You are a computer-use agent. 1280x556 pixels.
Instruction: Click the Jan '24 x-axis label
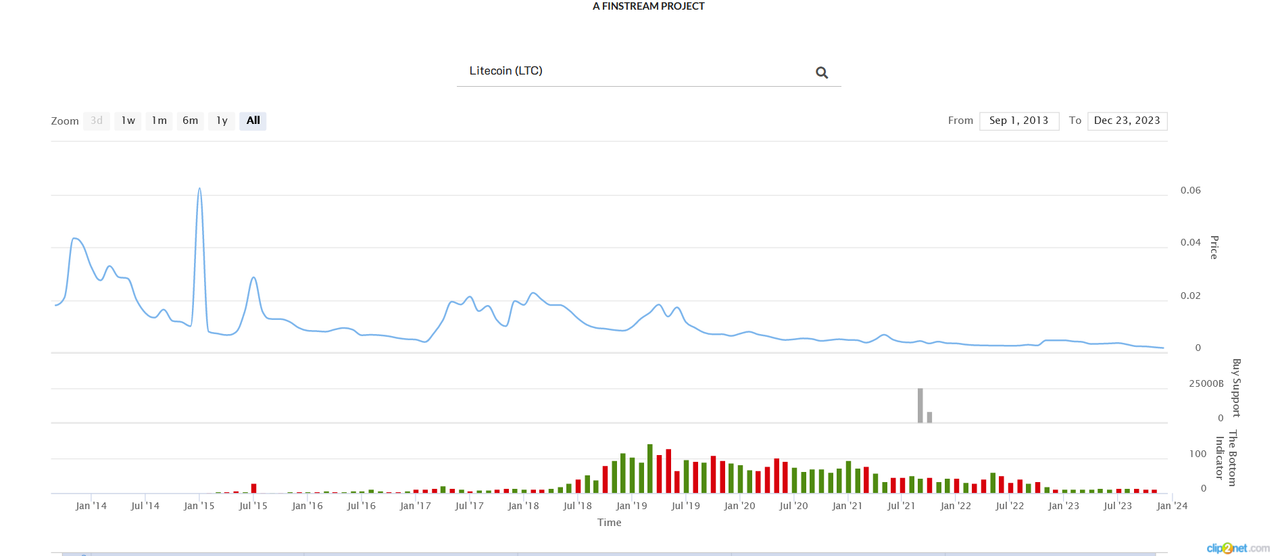[x=1172, y=506]
